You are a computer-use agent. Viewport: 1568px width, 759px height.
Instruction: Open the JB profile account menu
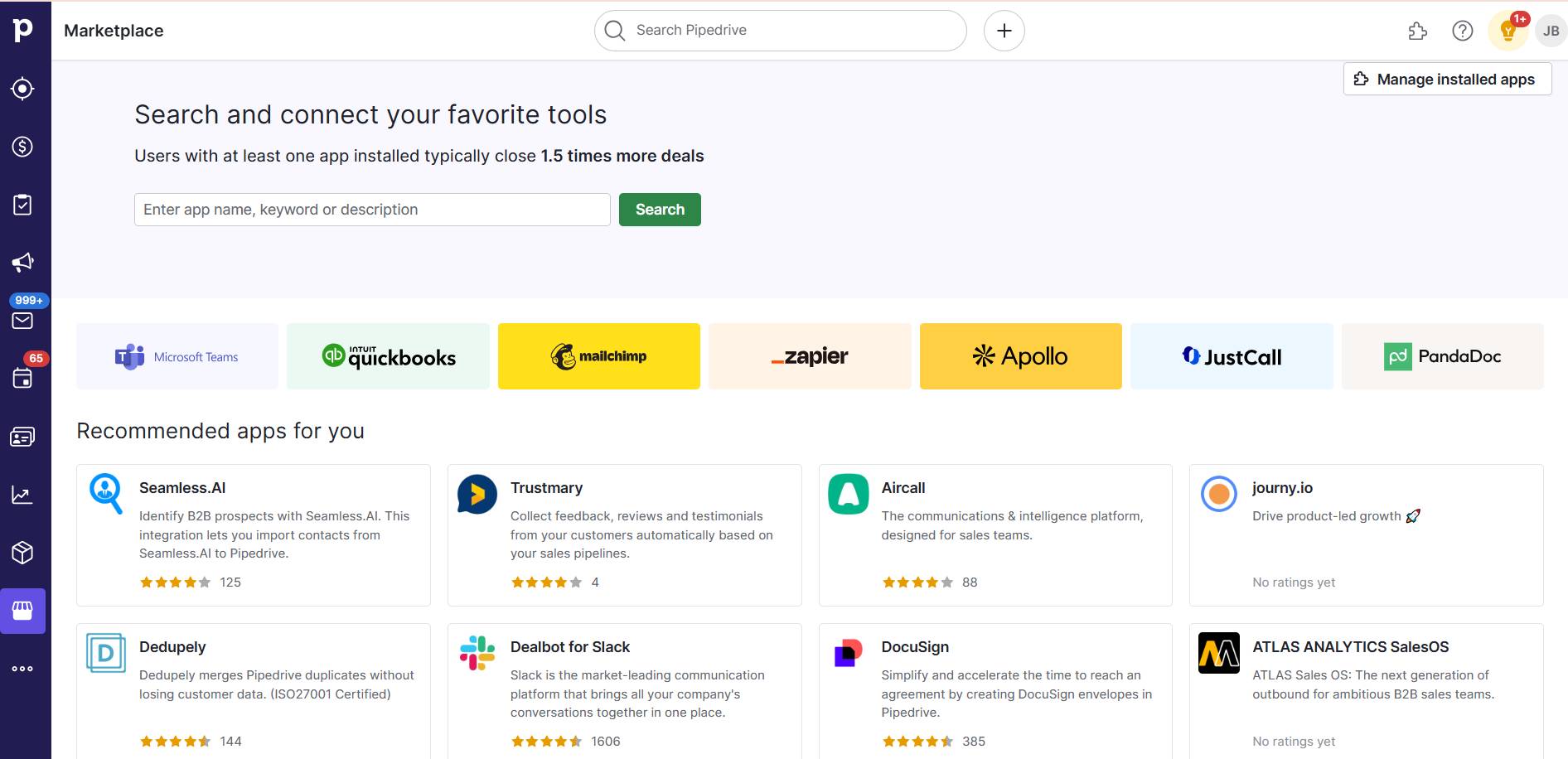[1551, 31]
